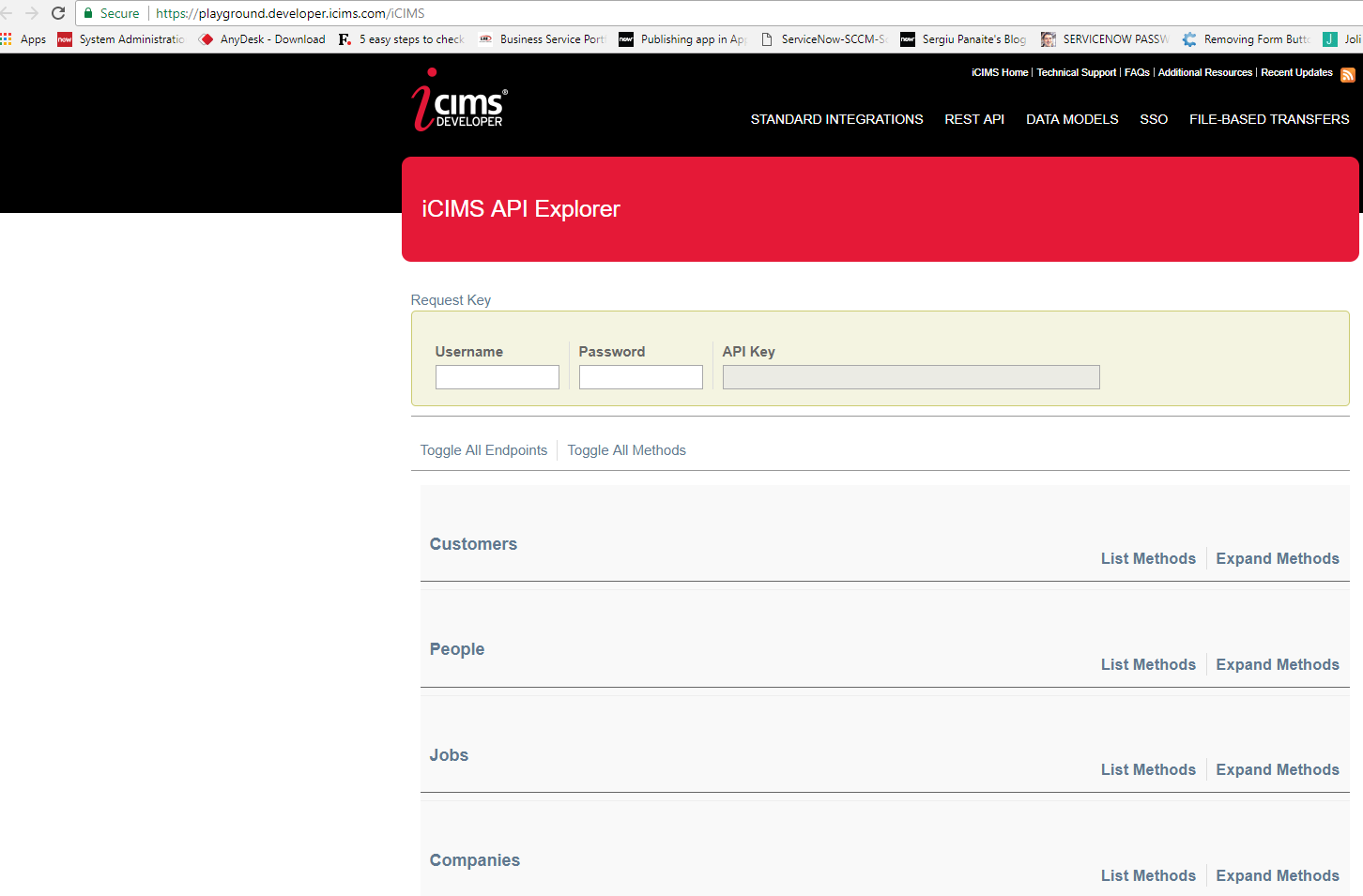Image resolution: width=1363 pixels, height=896 pixels.
Task: Click the Secure padlock icon
Action: pos(88,13)
